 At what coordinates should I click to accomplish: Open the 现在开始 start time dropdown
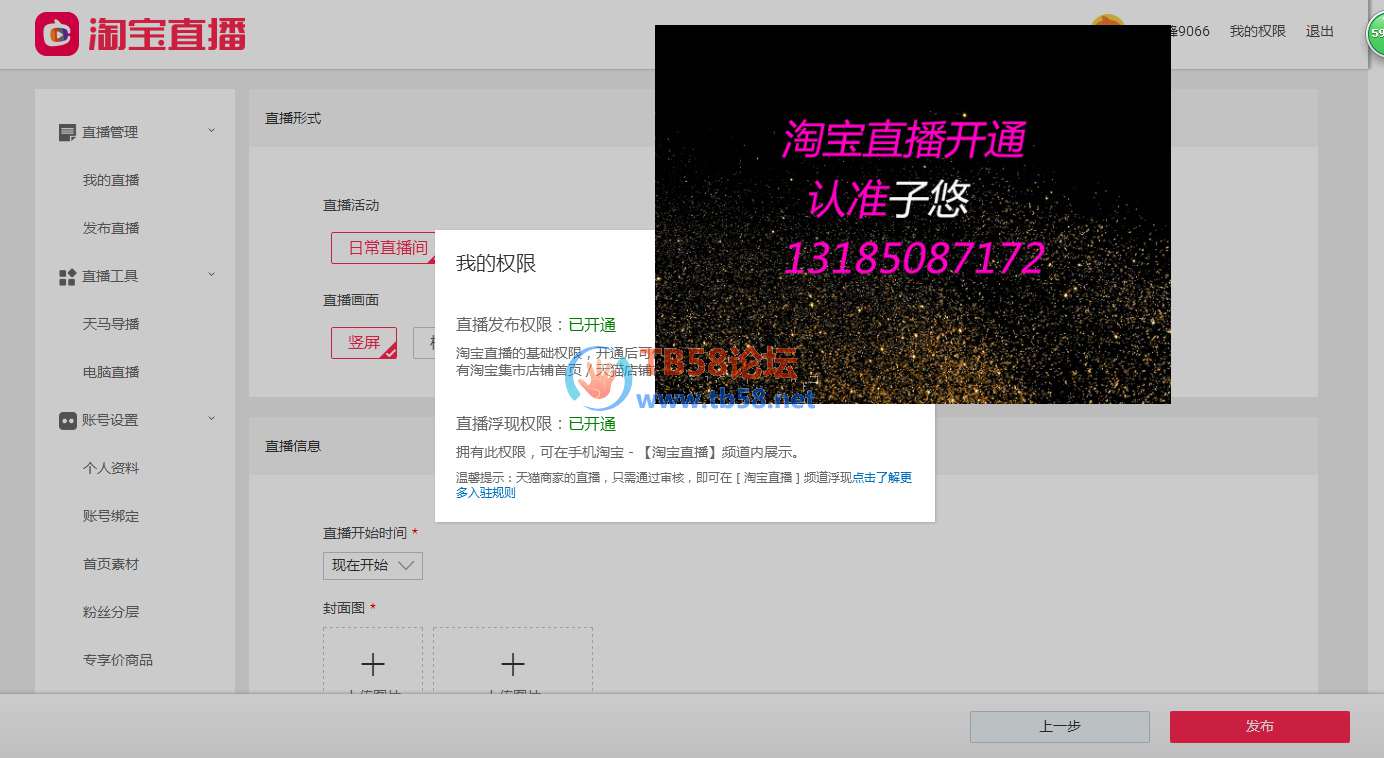tap(373, 566)
